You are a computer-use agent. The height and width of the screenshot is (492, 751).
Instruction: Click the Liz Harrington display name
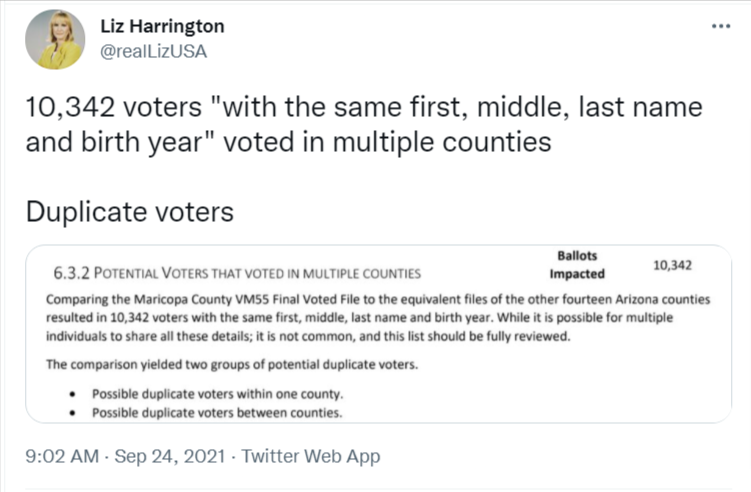(x=163, y=26)
